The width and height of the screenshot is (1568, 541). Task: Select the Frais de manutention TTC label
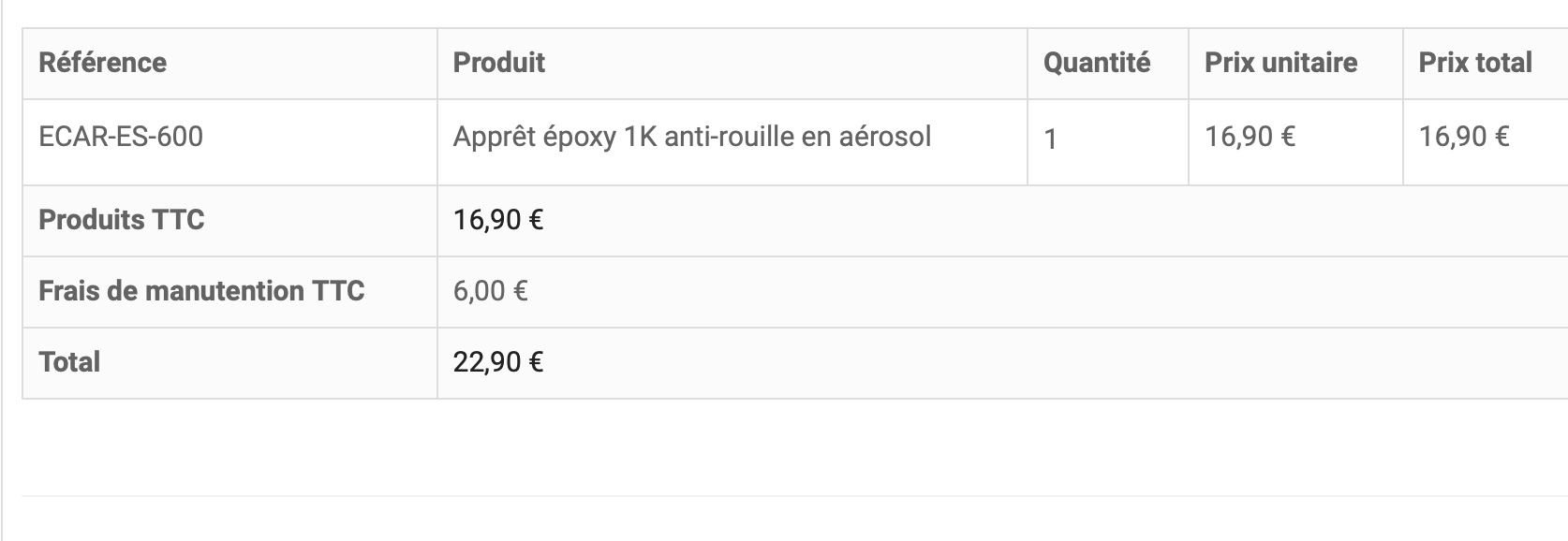(201, 291)
